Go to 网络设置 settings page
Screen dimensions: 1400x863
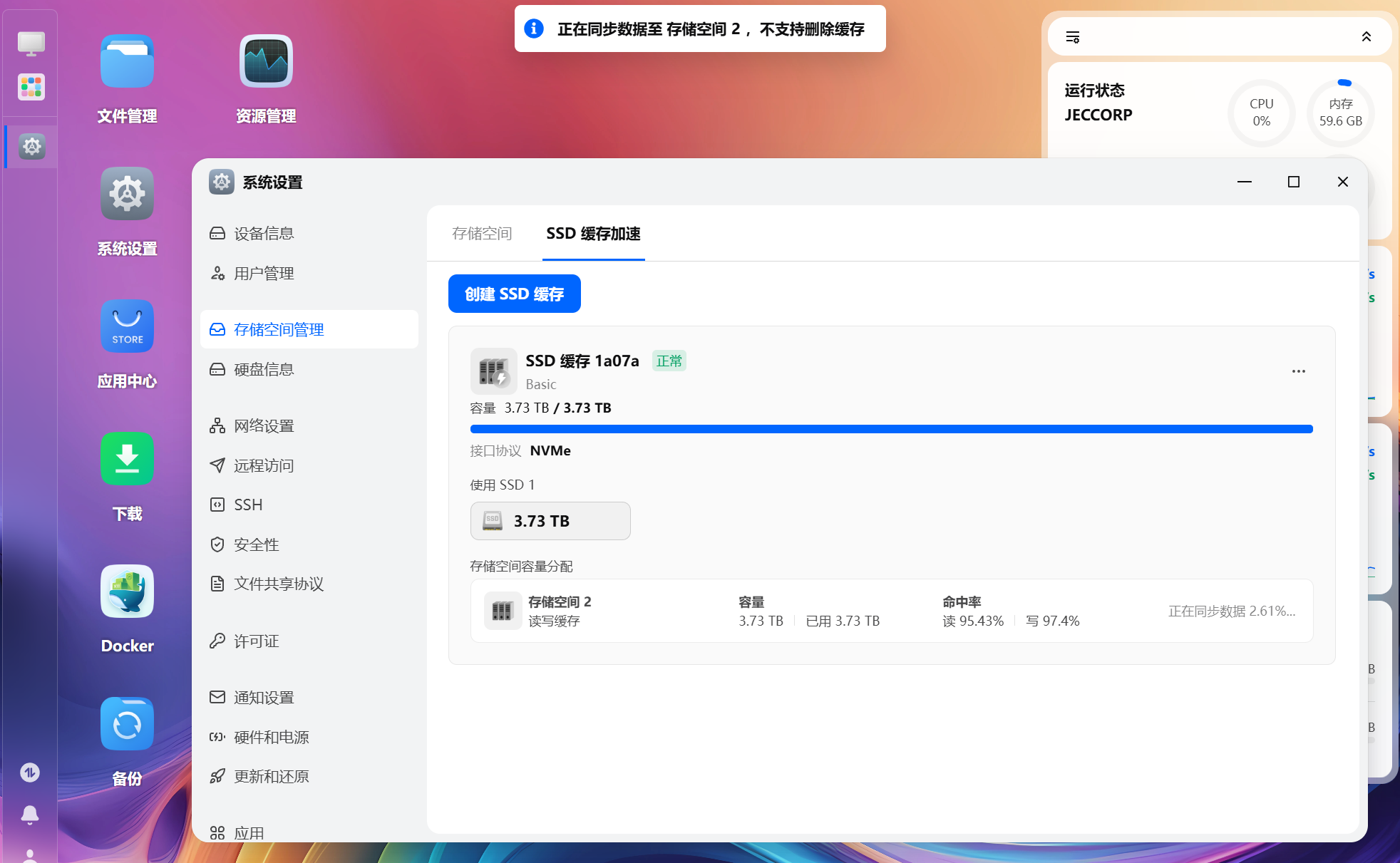click(264, 426)
